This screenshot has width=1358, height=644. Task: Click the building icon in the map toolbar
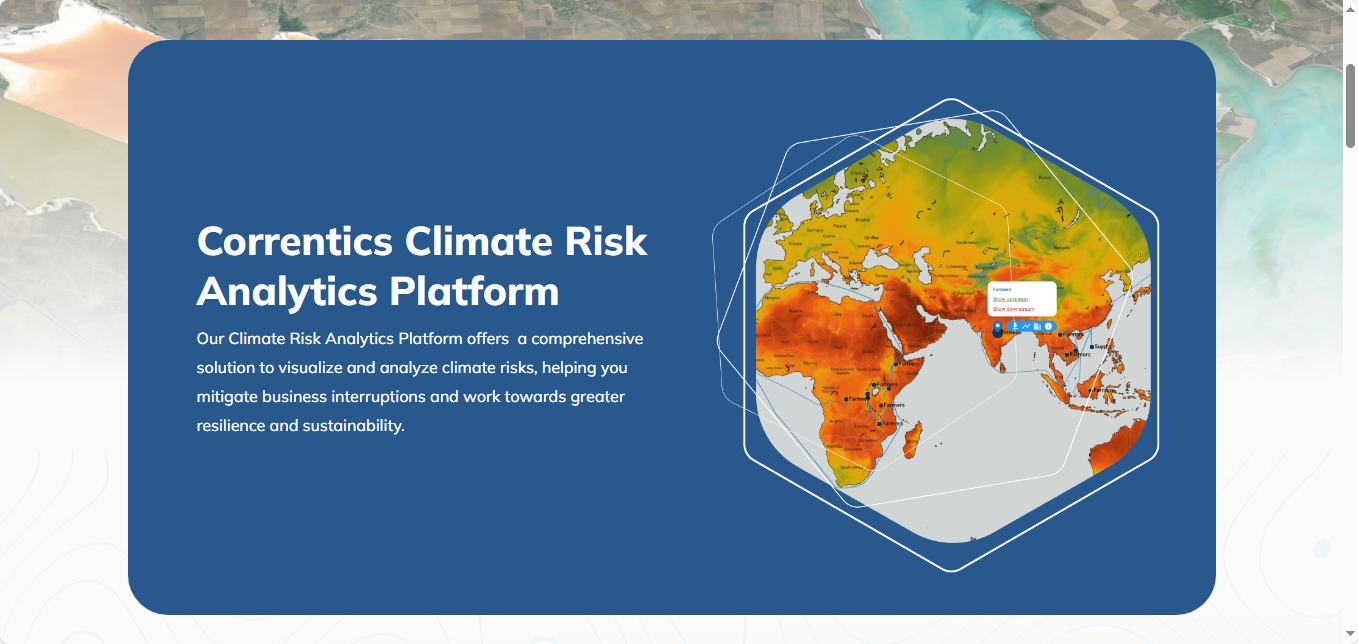[1037, 326]
